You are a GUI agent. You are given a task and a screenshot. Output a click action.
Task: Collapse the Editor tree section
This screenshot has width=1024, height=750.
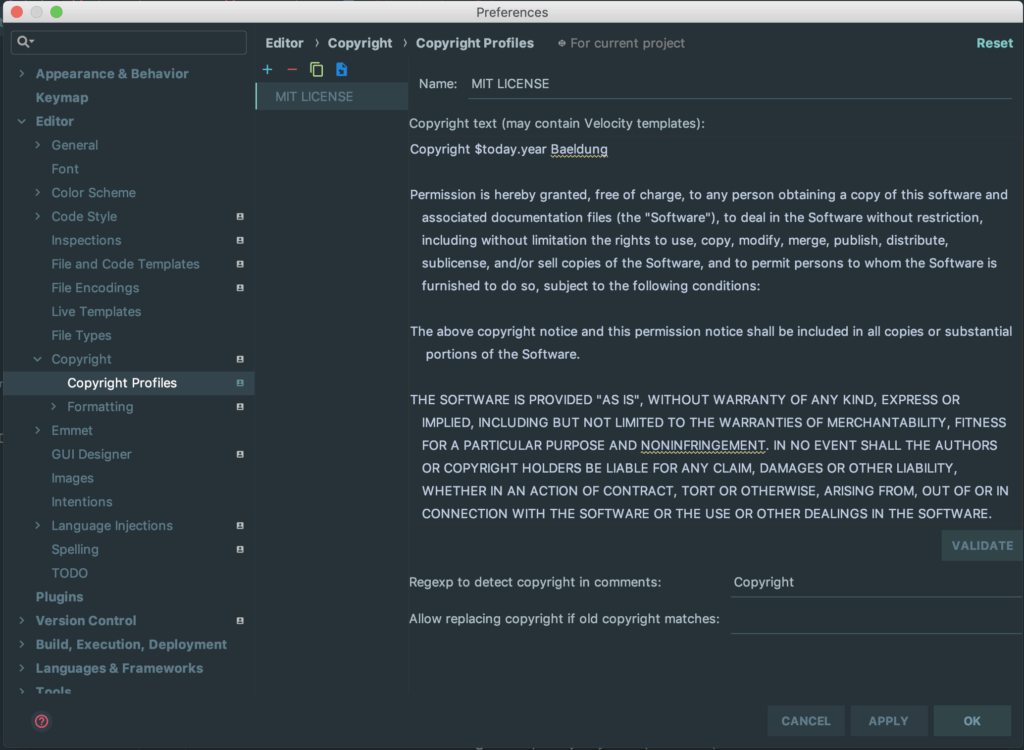pos(22,121)
